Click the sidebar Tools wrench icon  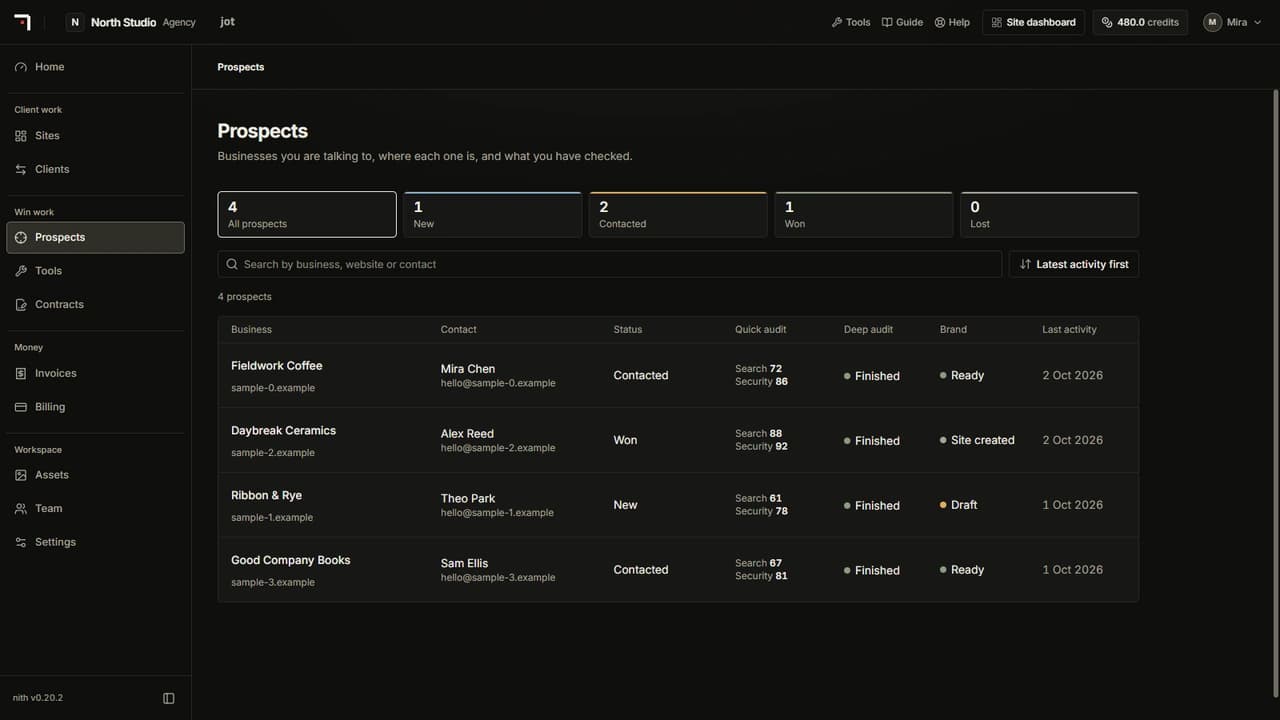[21, 271]
